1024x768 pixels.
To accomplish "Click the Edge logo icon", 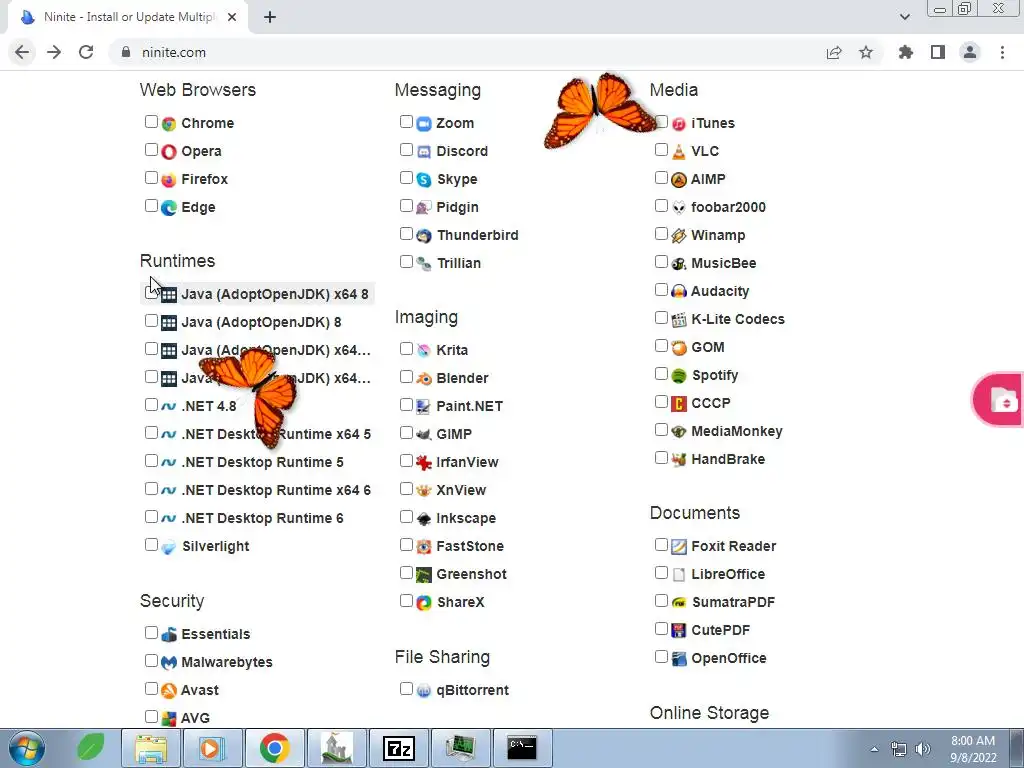I will 168,208.
